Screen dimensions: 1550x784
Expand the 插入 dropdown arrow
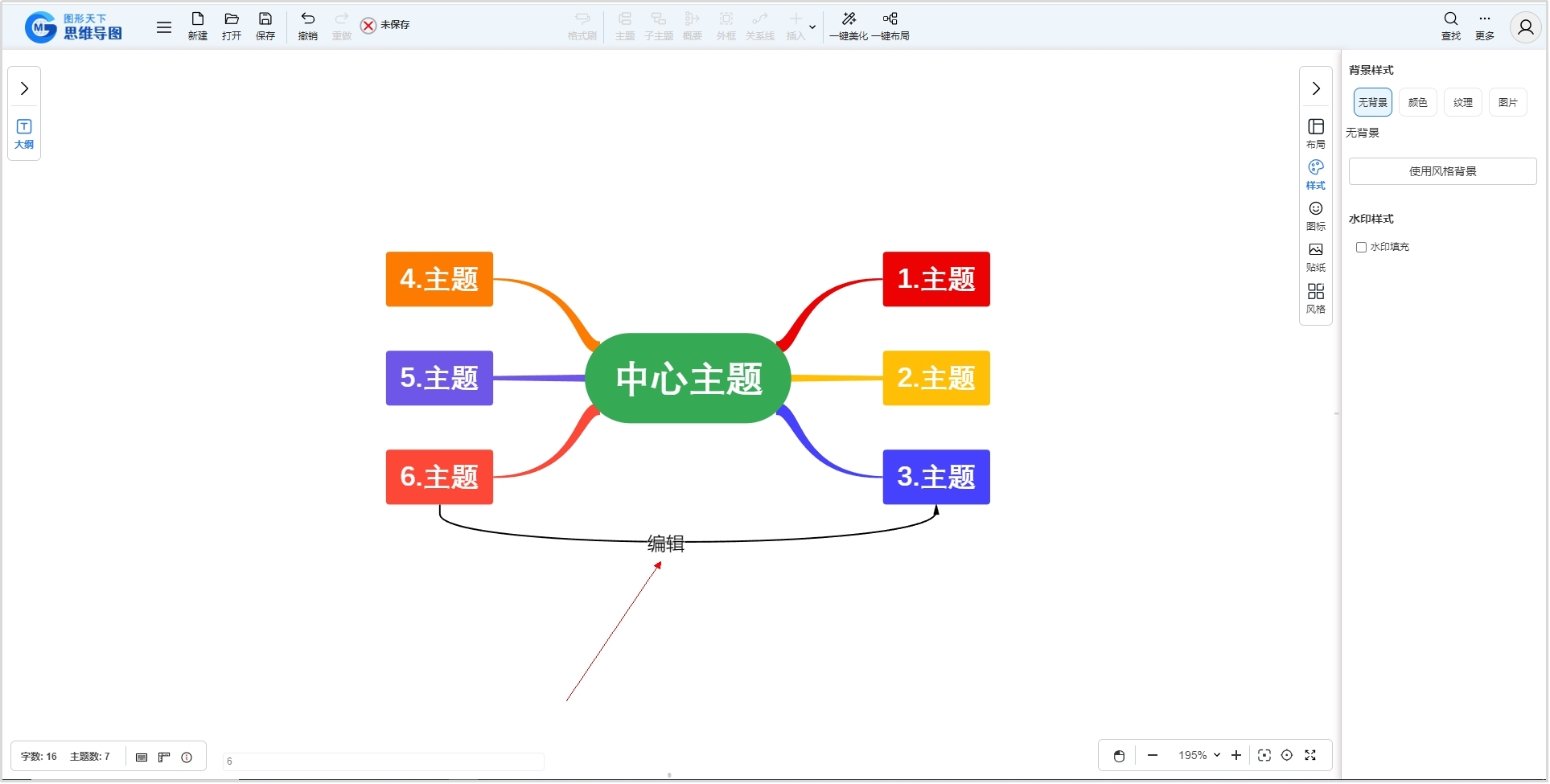click(812, 27)
